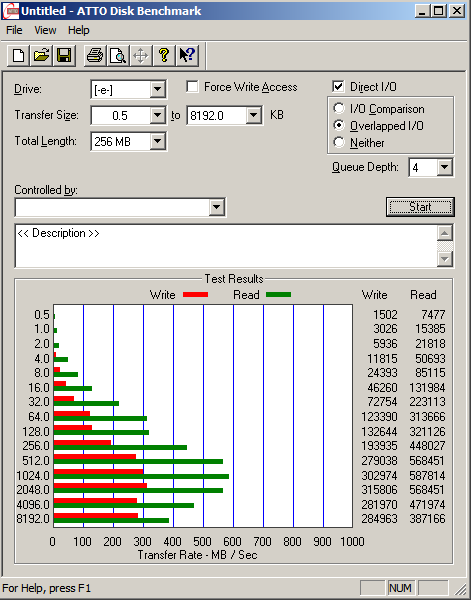Print the benchmark results
The width and height of the screenshot is (471, 600).
click(x=95, y=56)
